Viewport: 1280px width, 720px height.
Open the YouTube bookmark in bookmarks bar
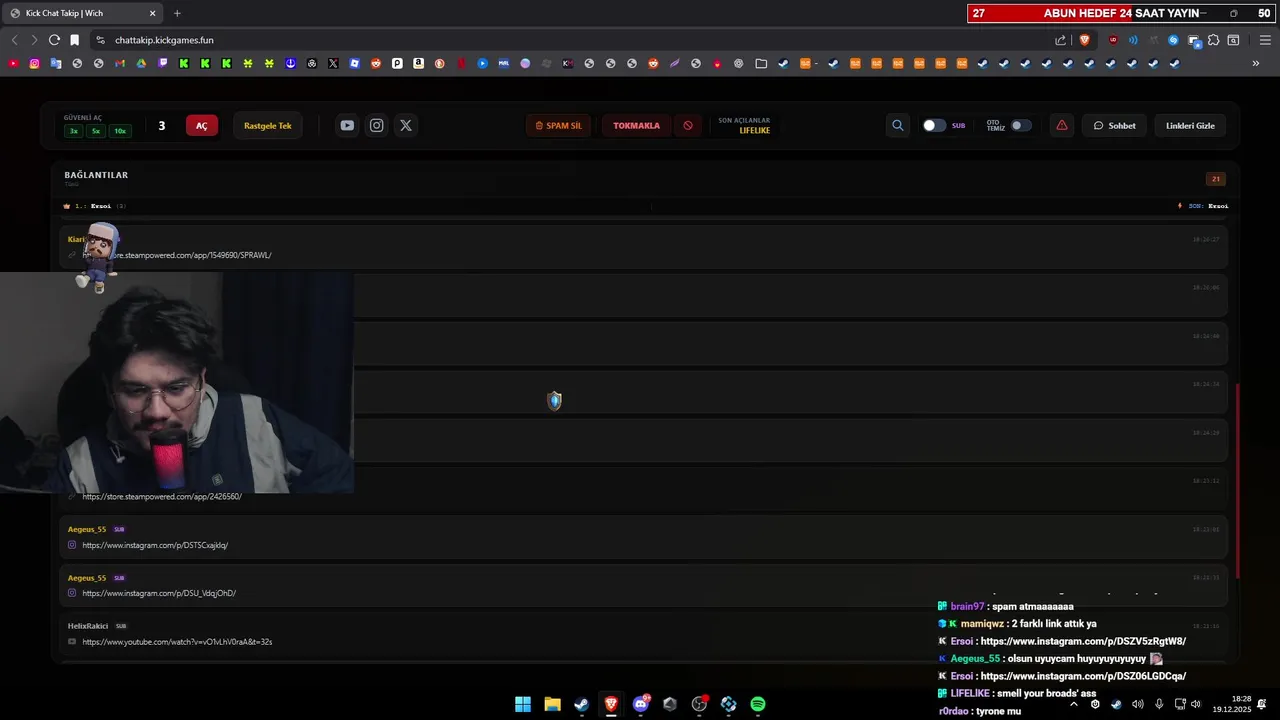(x=13, y=63)
